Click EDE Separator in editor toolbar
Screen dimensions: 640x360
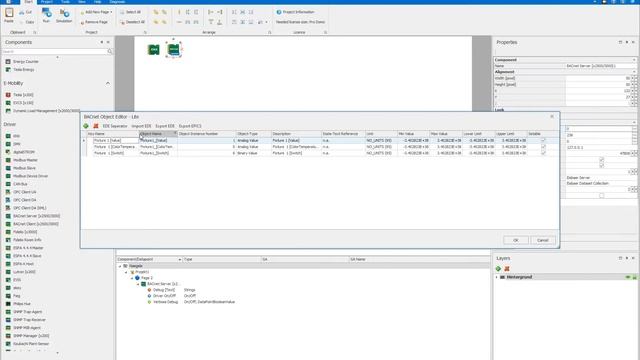(115, 127)
